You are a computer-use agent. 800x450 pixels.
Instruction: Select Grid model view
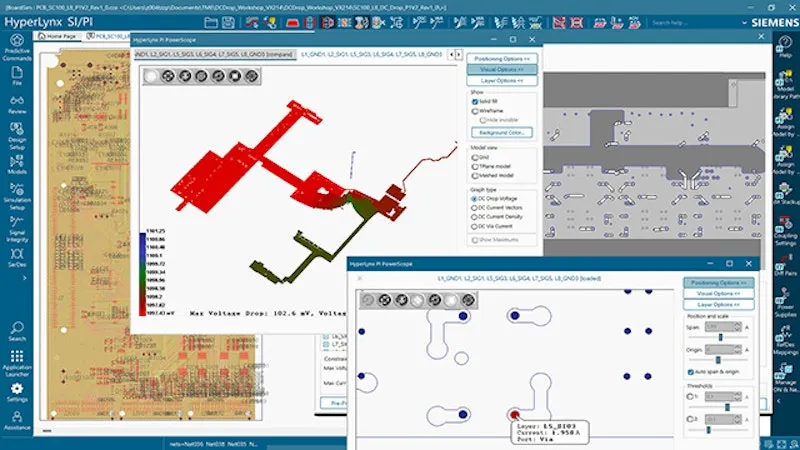coord(474,157)
